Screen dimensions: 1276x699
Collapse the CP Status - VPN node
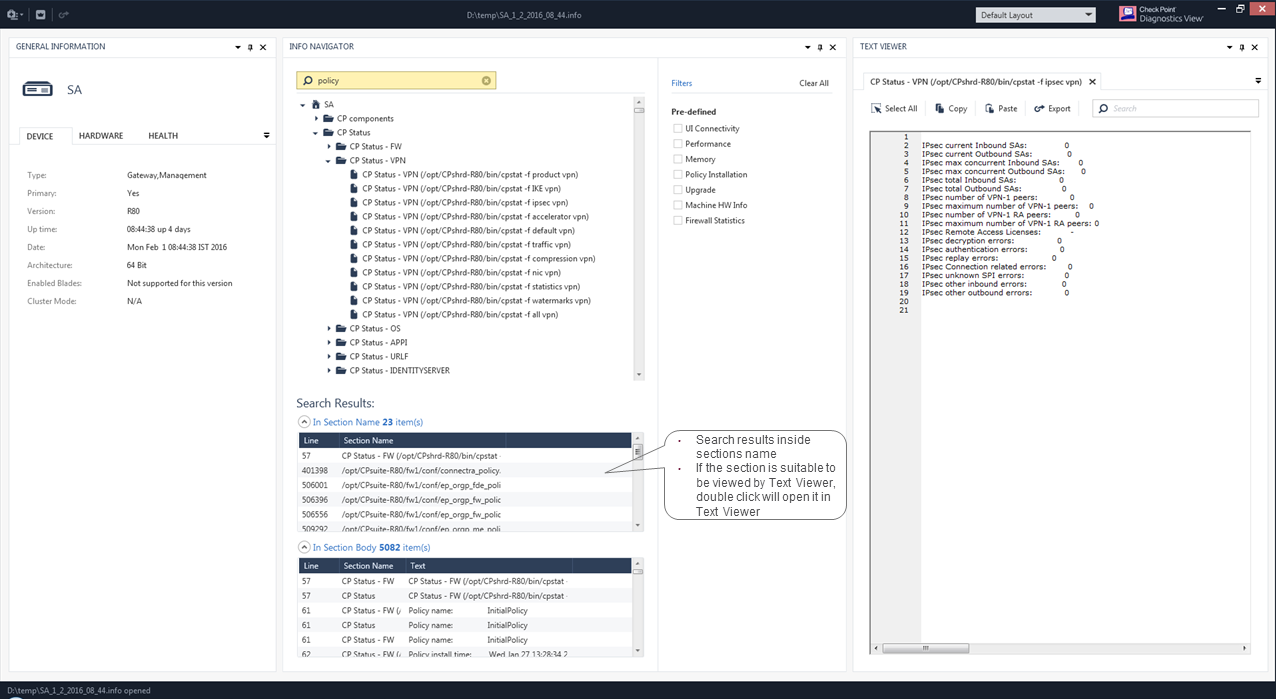click(x=329, y=160)
